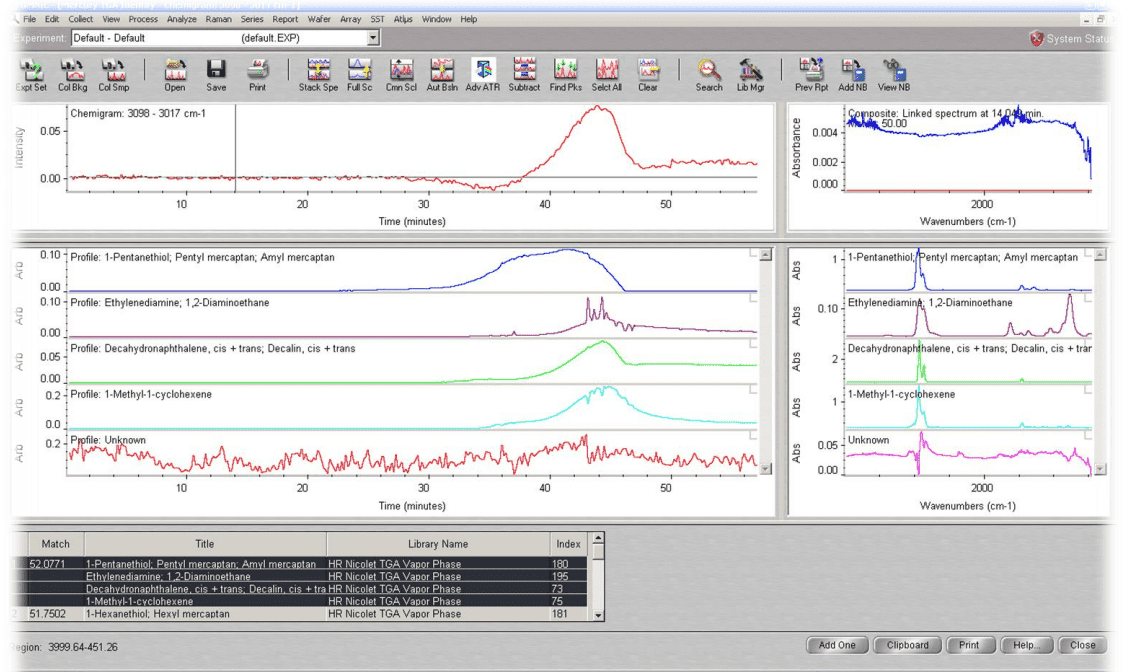Open the Analyze menu
The width and height of the screenshot is (1125, 672).
181,18
